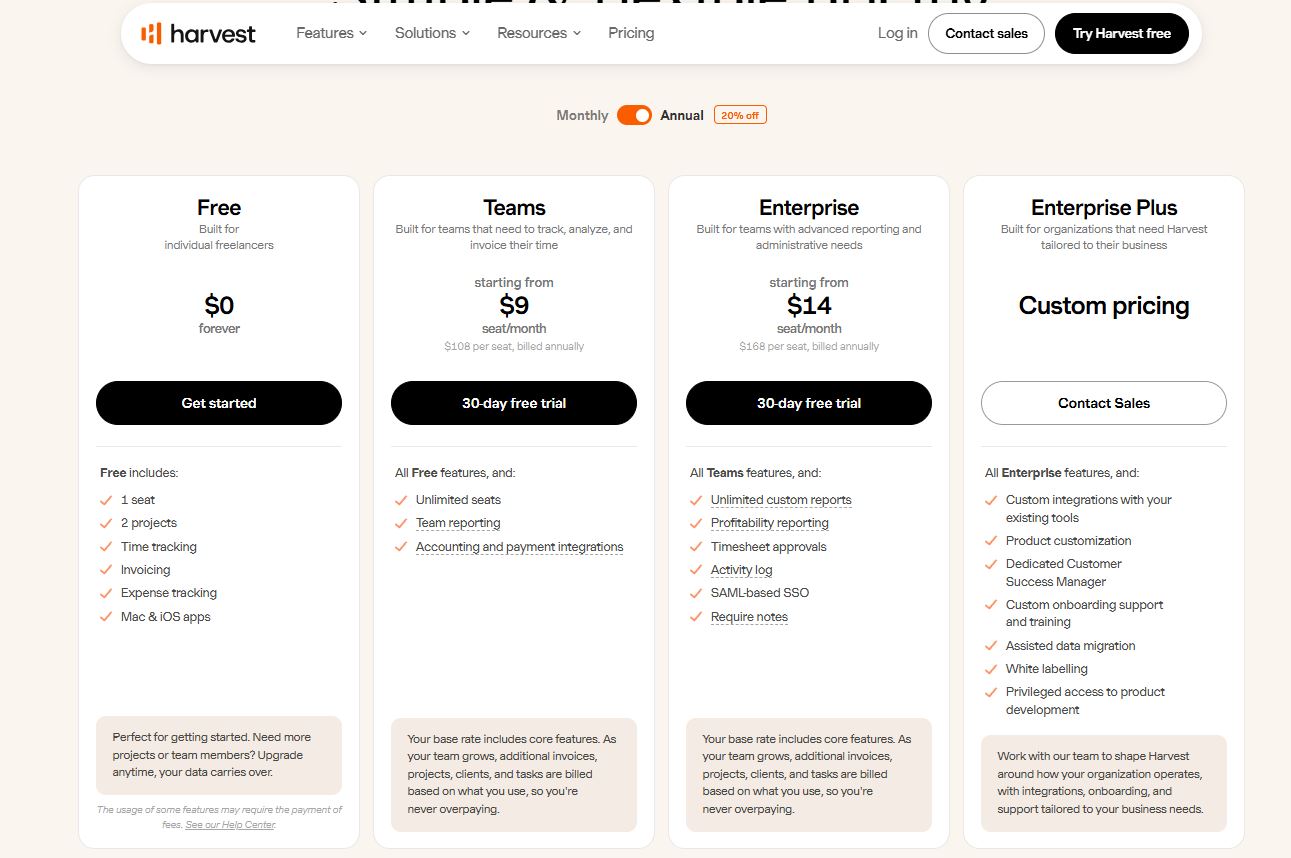Start the Enterprise 30-day free trial
The image size is (1291, 858).
tap(809, 403)
